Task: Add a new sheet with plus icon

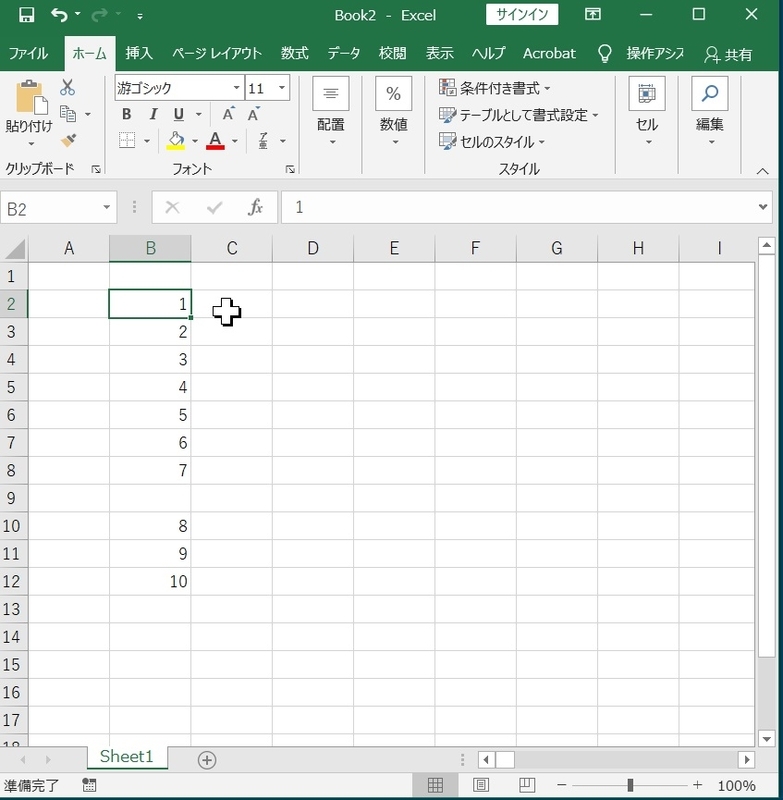Action: [x=207, y=760]
